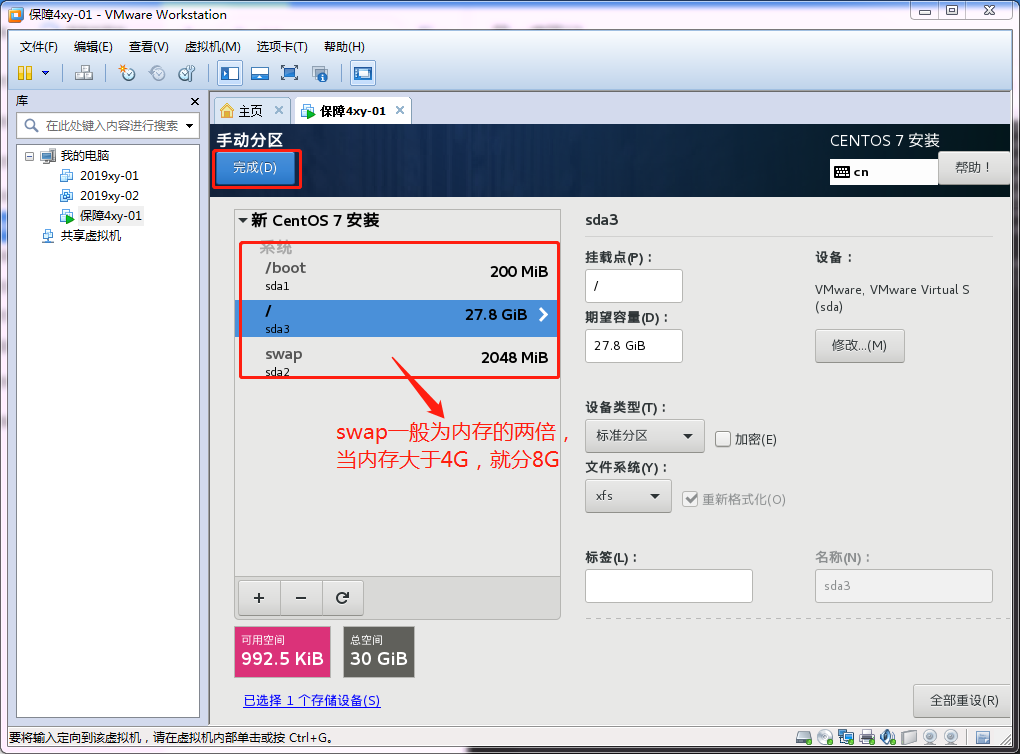Open the 已选择 1 个存储设备(S) link

pos(312,701)
